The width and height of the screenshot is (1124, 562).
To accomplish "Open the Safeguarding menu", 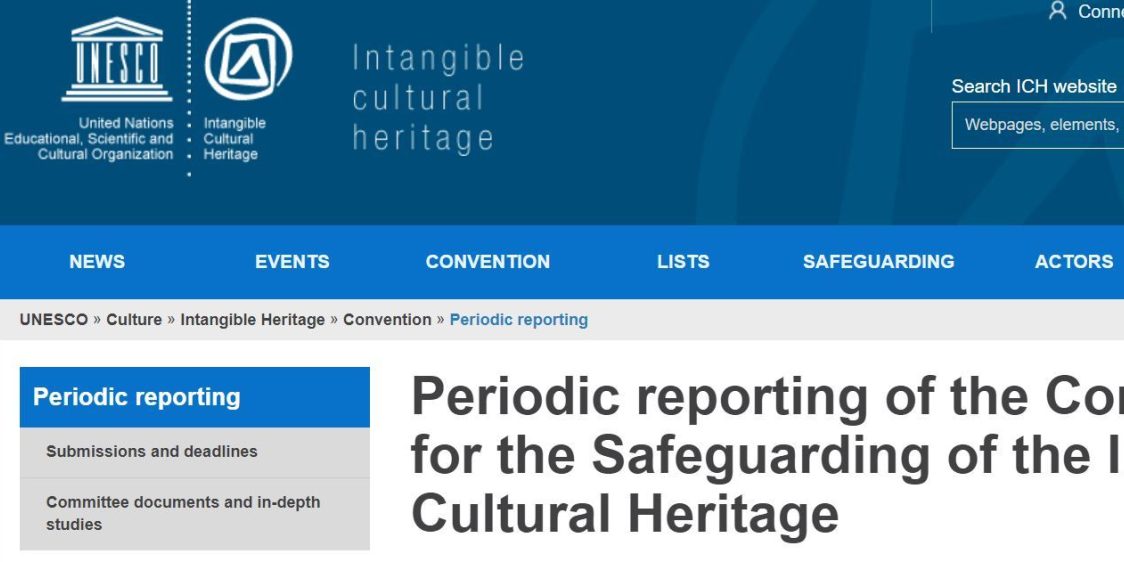I will [878, 262].
